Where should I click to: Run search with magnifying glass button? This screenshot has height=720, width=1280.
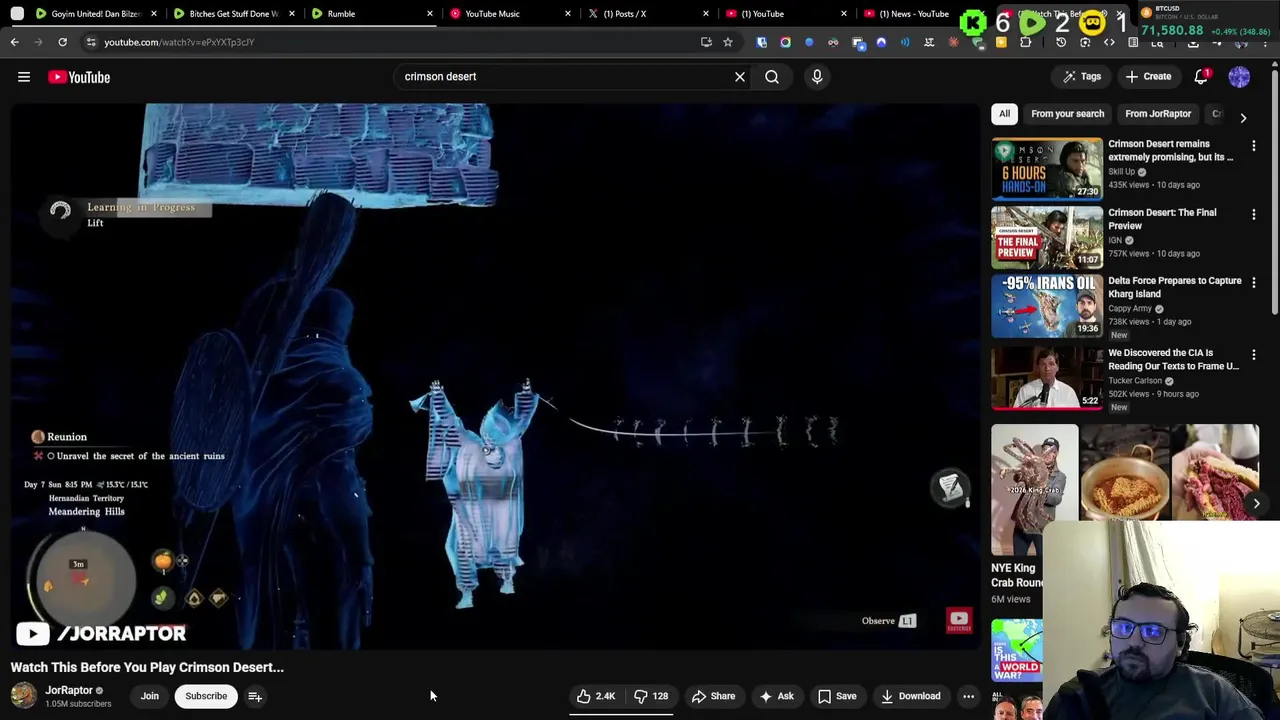pos(772,77)
